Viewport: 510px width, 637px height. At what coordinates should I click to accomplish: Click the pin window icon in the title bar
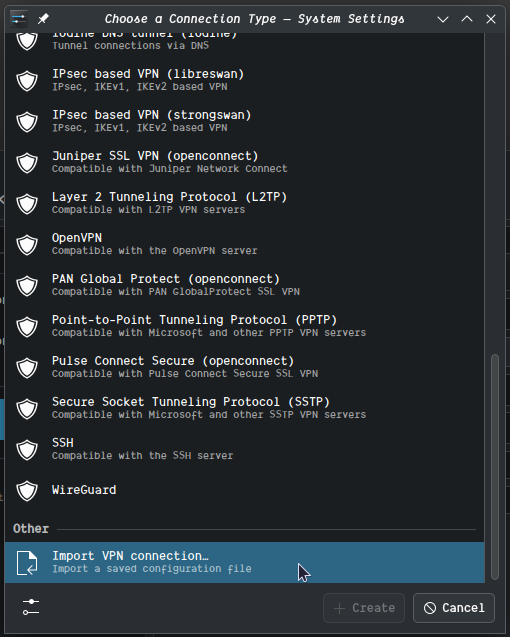click(x=43, y=19)
